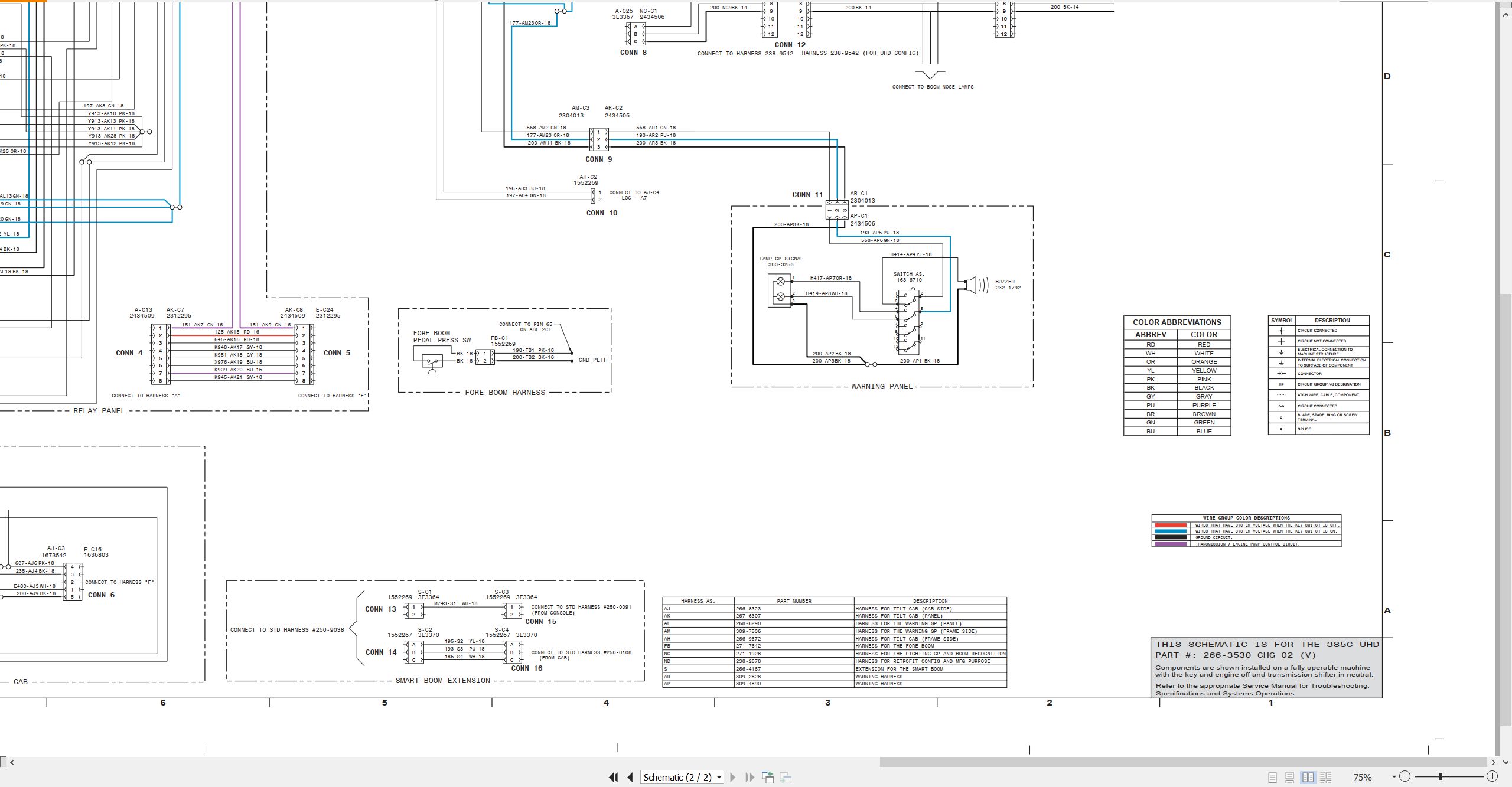Switch to single page view

coord(1273,778)
